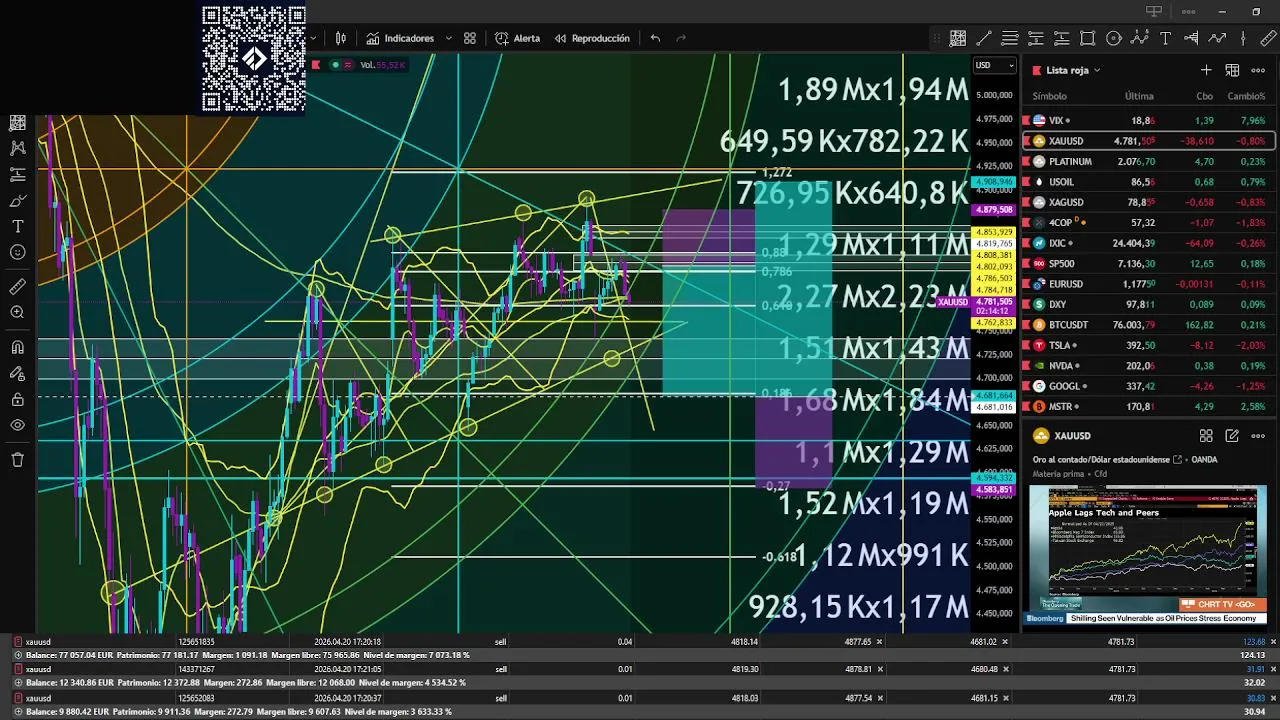The image size is (1280, 720).
Task: Expand the Balance 9 880.42 EUR row
Action: pyautogui.click(x=18, y=711)
